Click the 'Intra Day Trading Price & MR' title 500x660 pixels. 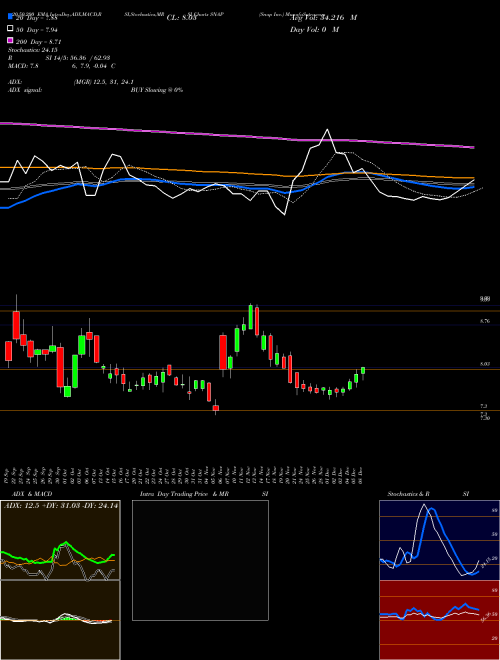[184, 494]
